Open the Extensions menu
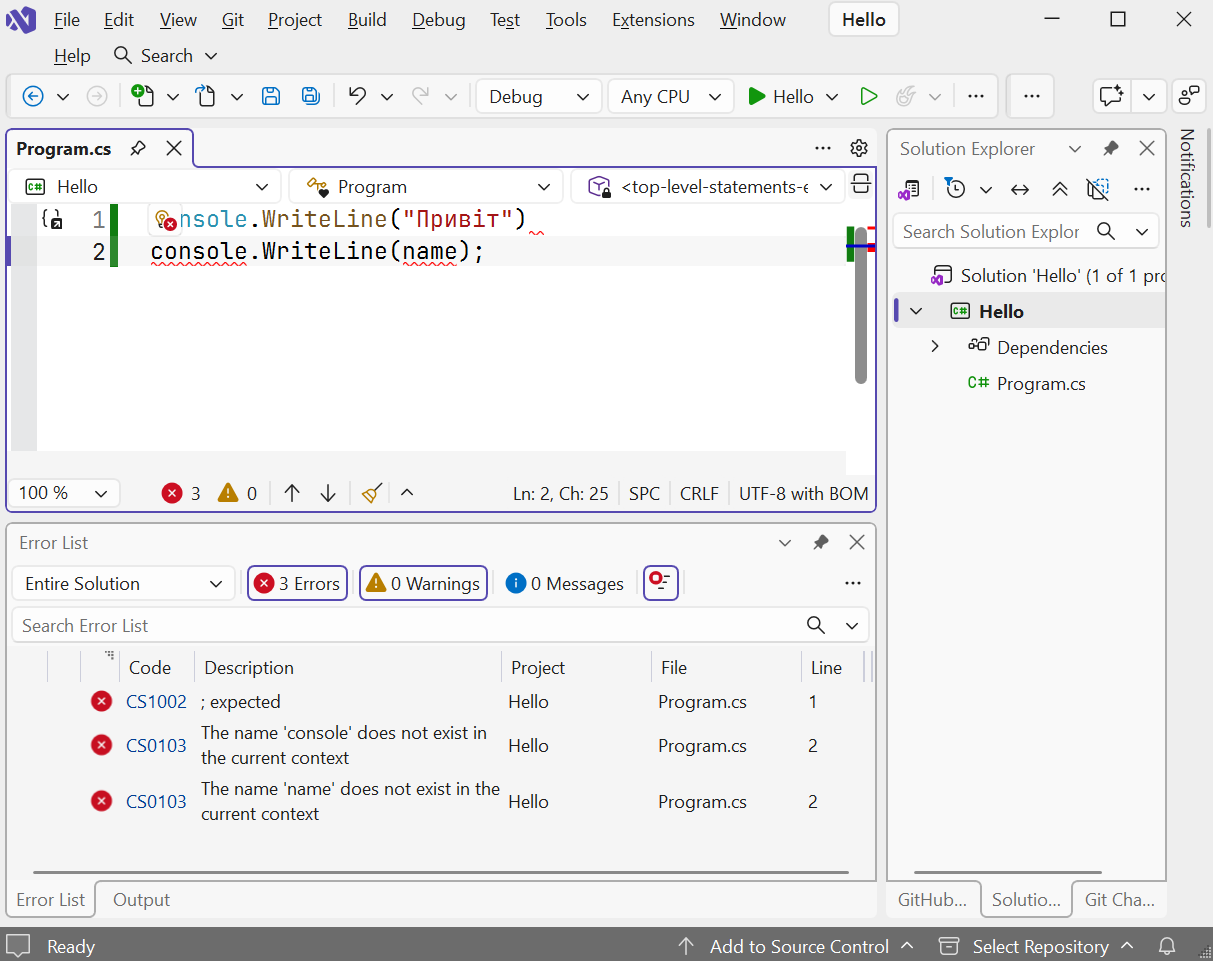The width and height of the screenshot is (1213, 961). [653, 20]
